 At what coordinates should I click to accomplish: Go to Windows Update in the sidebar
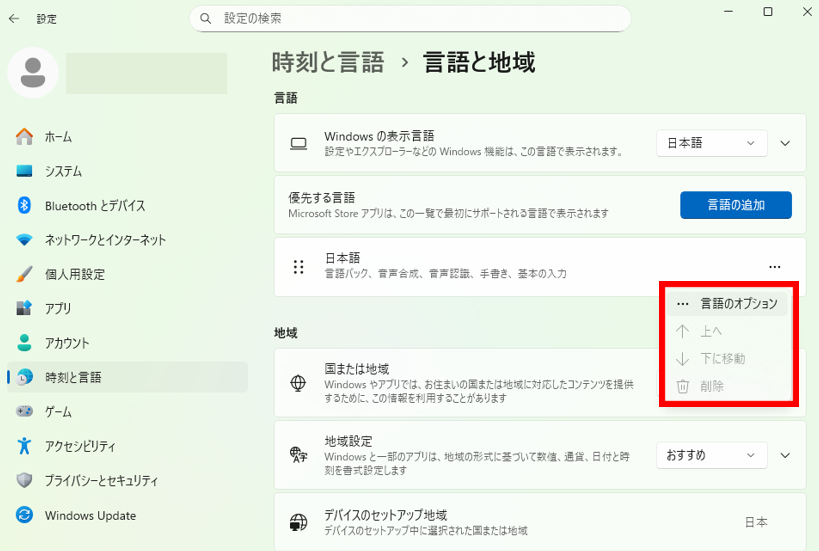pos(90,515)
